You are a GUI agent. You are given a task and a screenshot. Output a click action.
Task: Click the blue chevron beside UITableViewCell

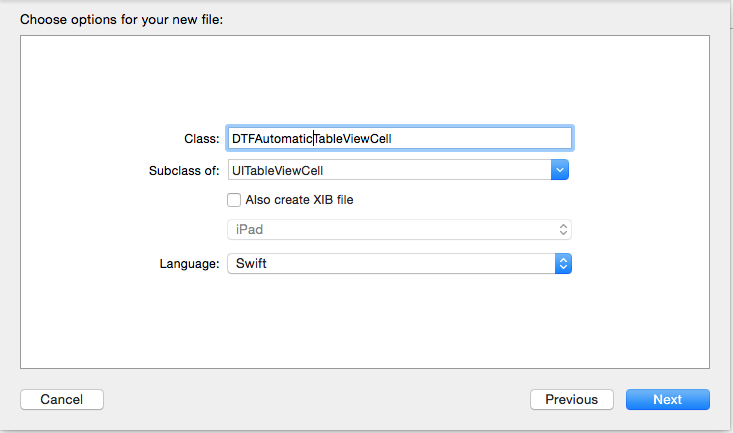coord(560,170)
